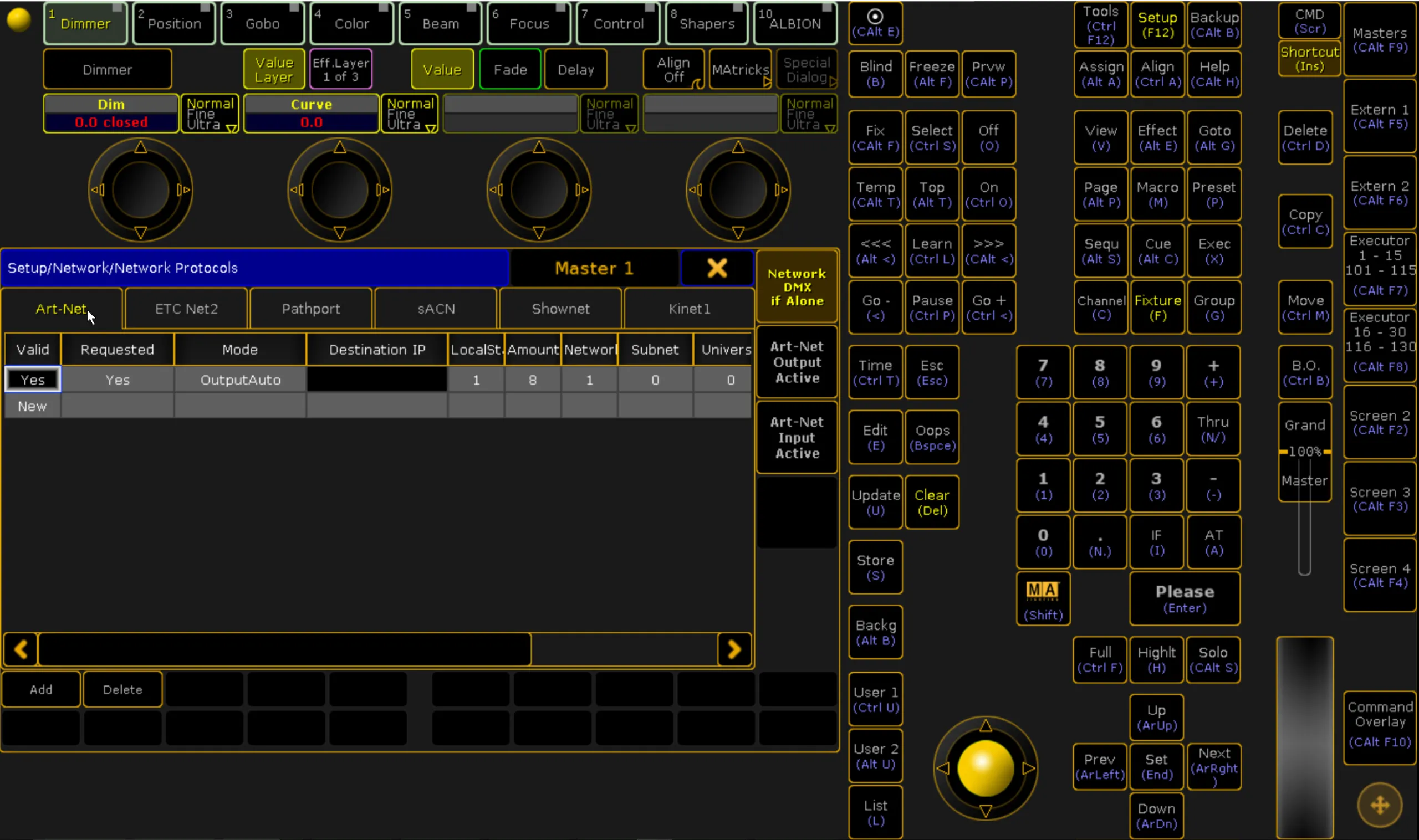Click the empty Destination IP cell
This screenshot has width=1419, height=840.
[376, 380]
